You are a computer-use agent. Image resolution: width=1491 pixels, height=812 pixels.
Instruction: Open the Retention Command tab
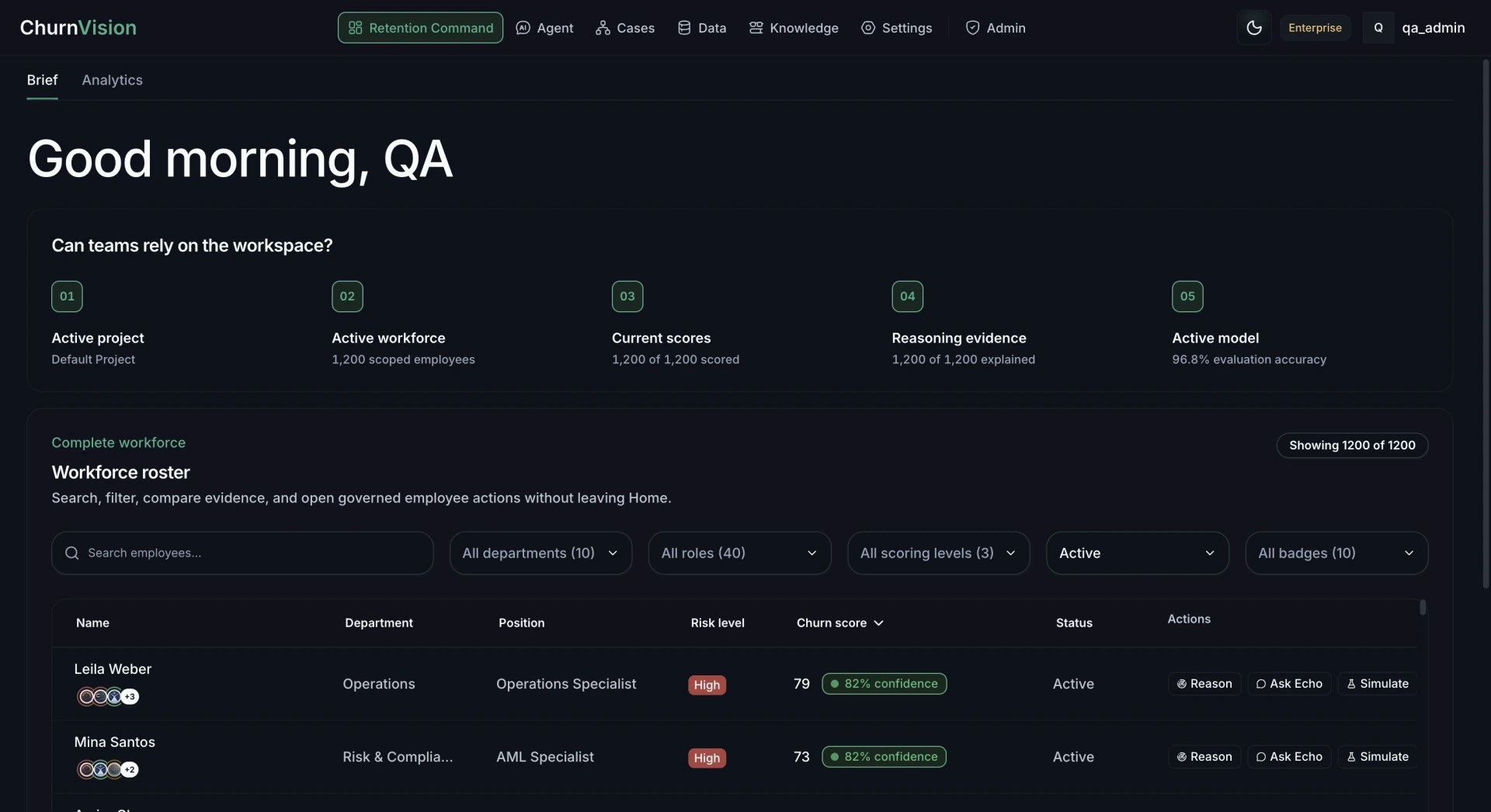pos(420,28)
